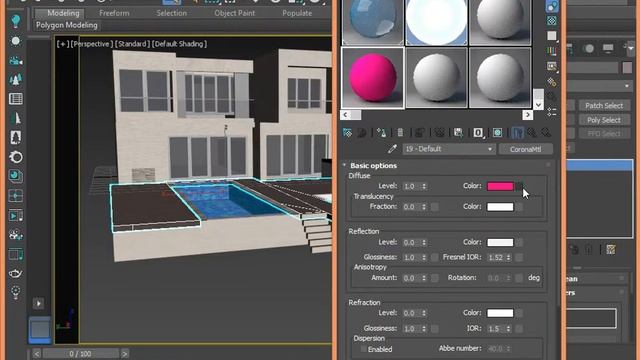Click the camera icon in left toolbar
The image size is (640, 360).
(16, 61)
